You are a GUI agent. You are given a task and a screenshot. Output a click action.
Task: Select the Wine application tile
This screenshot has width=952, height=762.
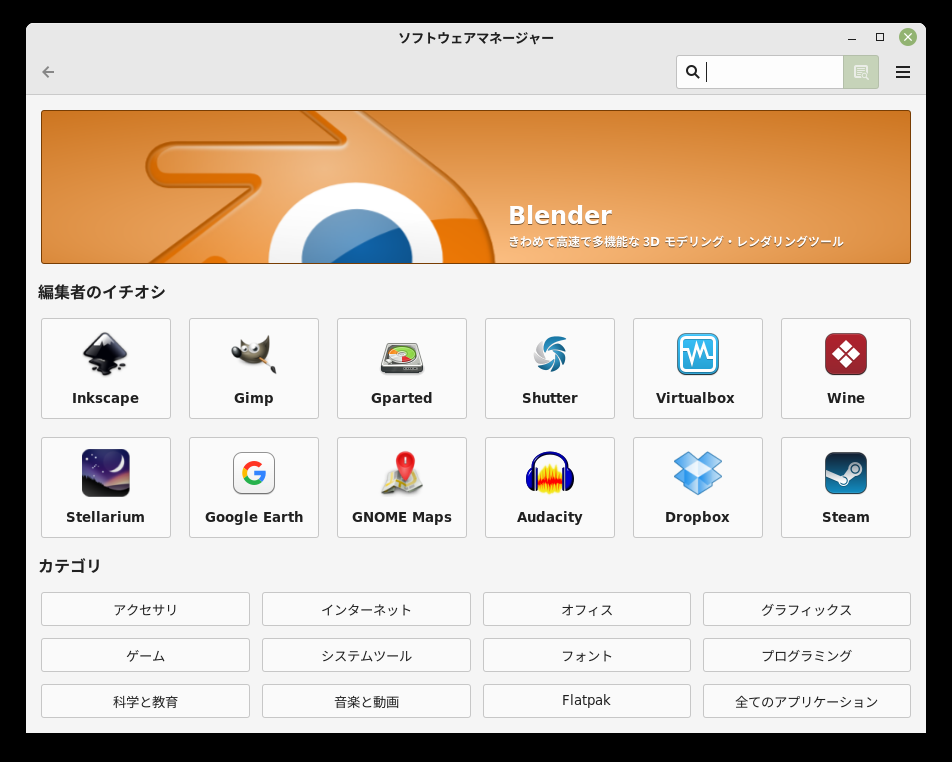pyautogui.click(x=846, y=369)
